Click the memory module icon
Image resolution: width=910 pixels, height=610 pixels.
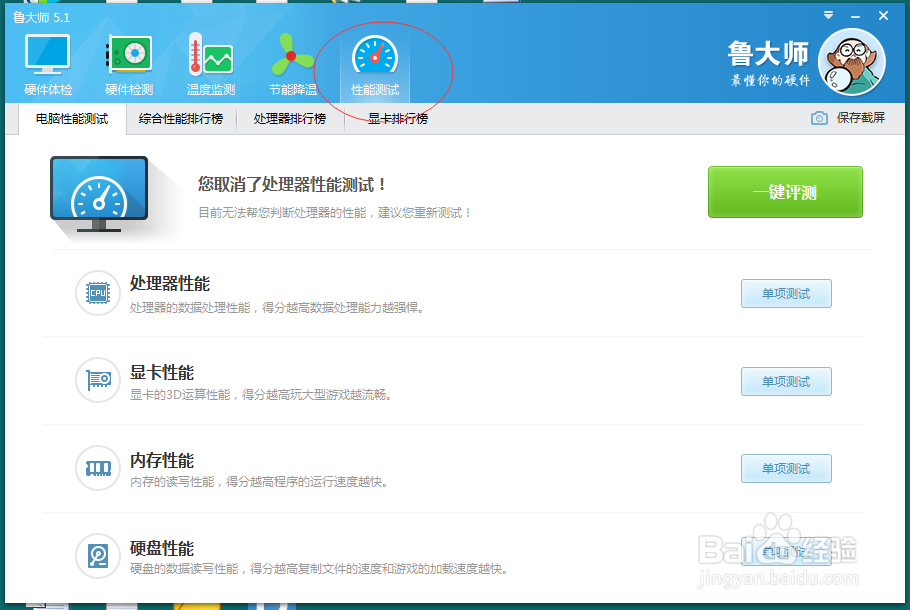pyautogui.click(x=98, y=468)
